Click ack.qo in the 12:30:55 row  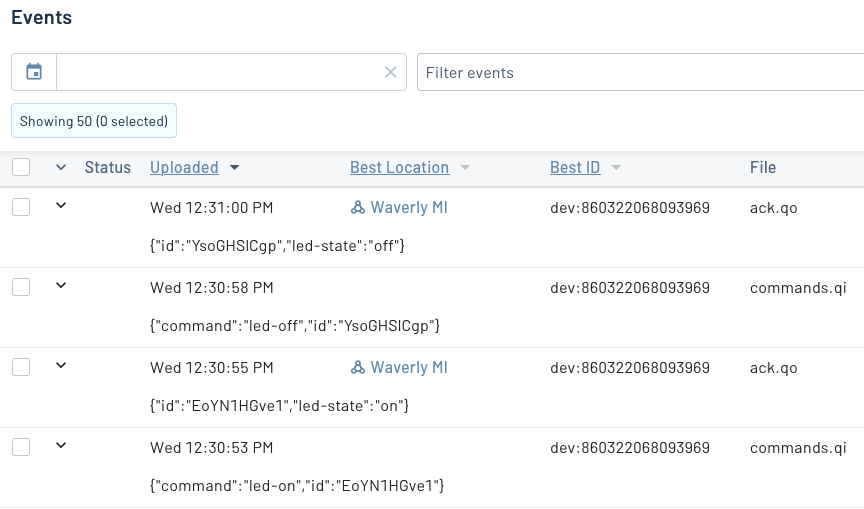click(774, 368)
